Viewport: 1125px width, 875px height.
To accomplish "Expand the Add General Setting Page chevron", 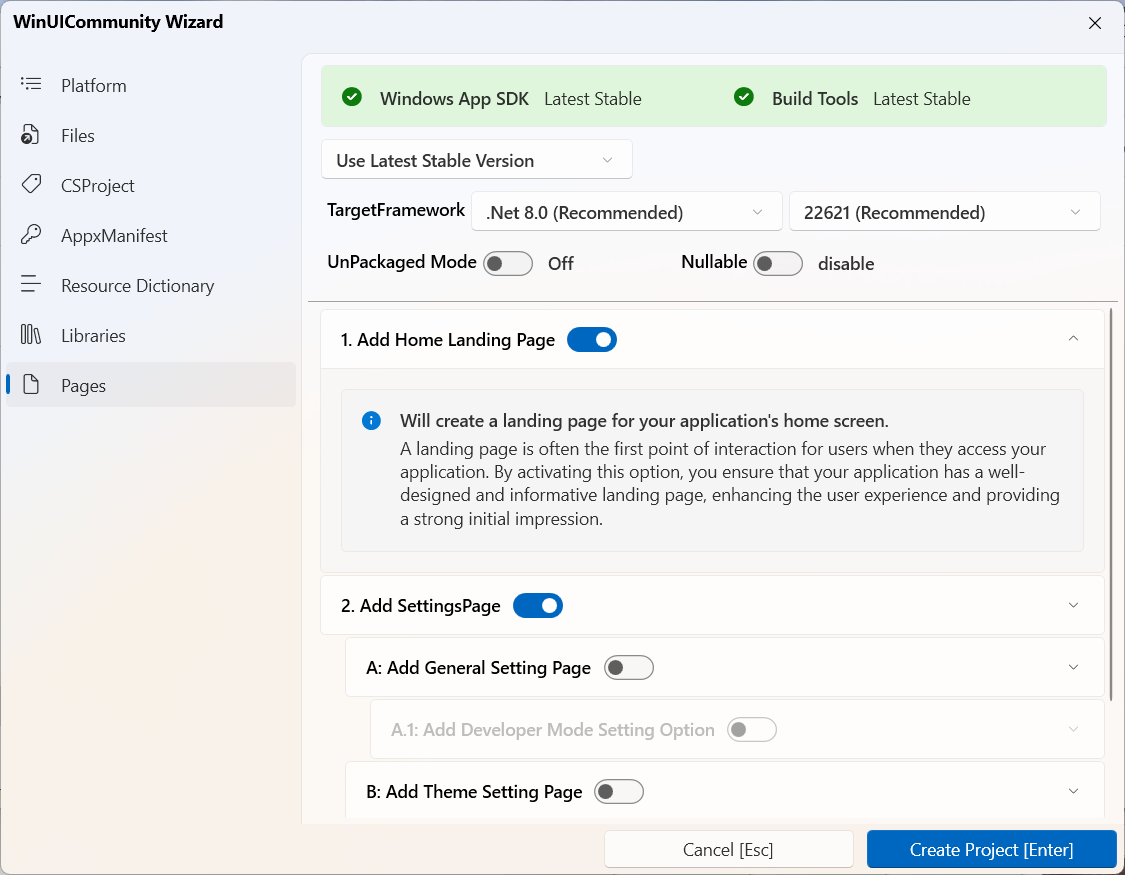I will coord(1073,667).
